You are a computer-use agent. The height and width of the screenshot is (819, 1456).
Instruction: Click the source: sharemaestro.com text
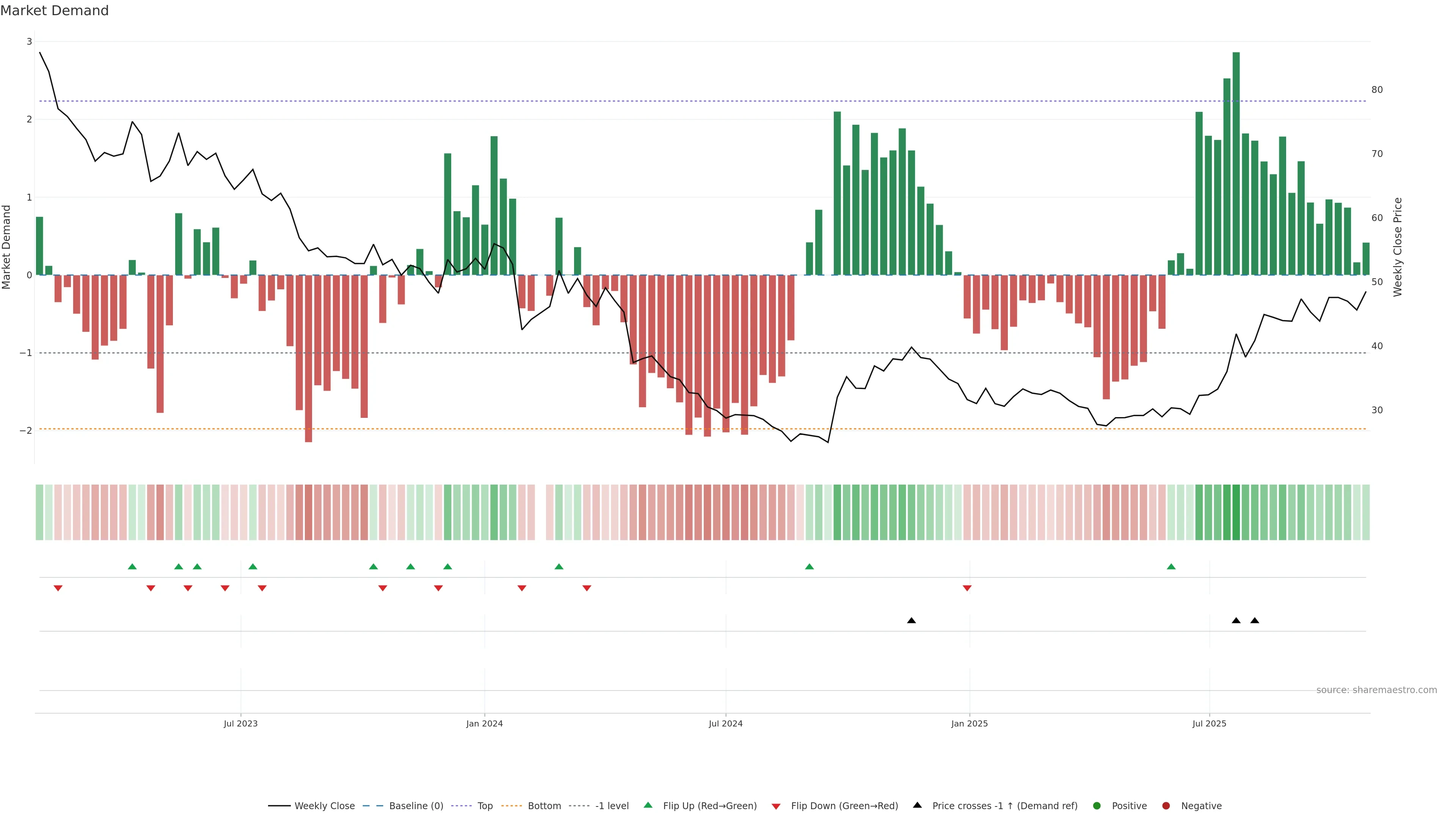[1376, 690]
